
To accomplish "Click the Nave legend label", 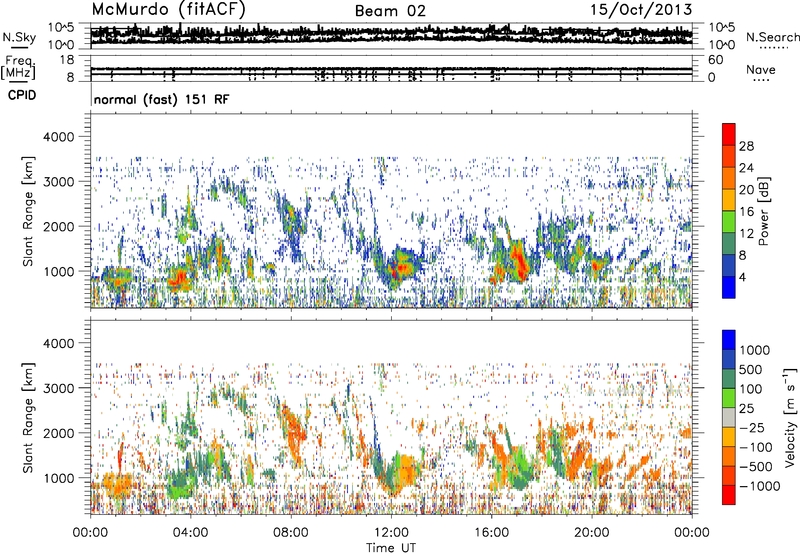I will [761, 69].
